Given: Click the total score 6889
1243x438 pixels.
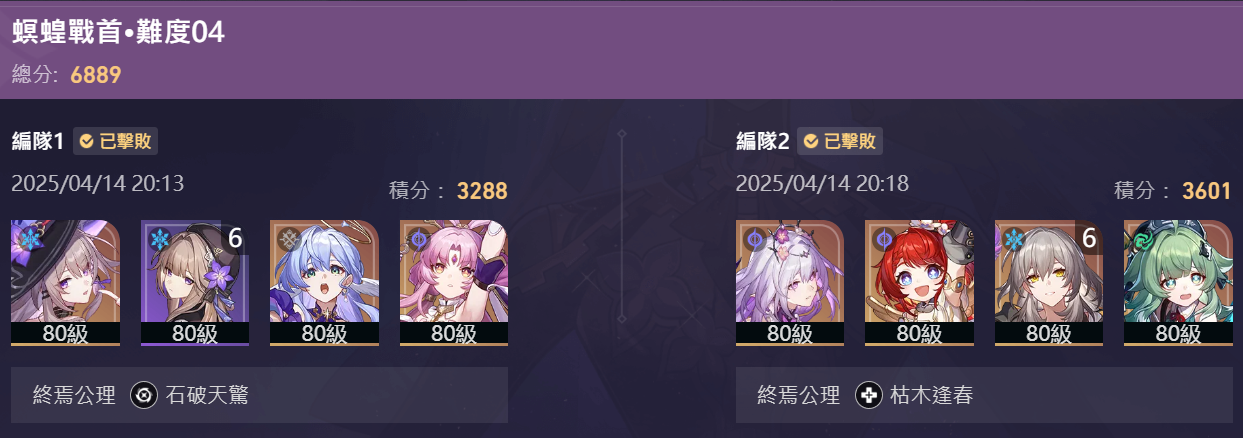Looking at the screenshot, I should [96, 75].
